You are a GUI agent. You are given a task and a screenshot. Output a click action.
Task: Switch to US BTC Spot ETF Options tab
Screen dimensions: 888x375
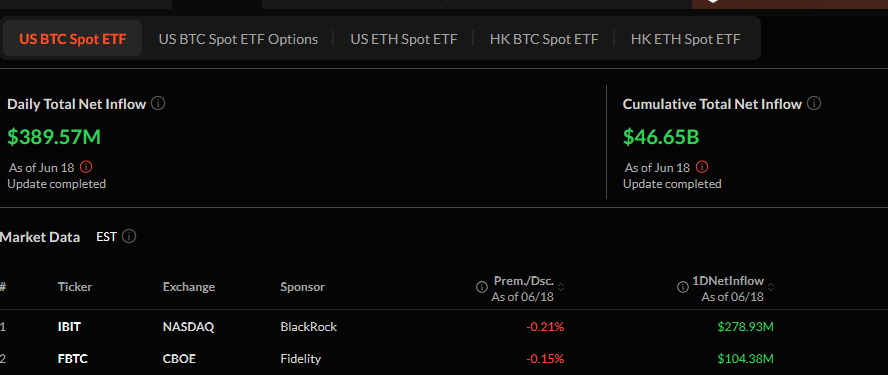point(238,39)
